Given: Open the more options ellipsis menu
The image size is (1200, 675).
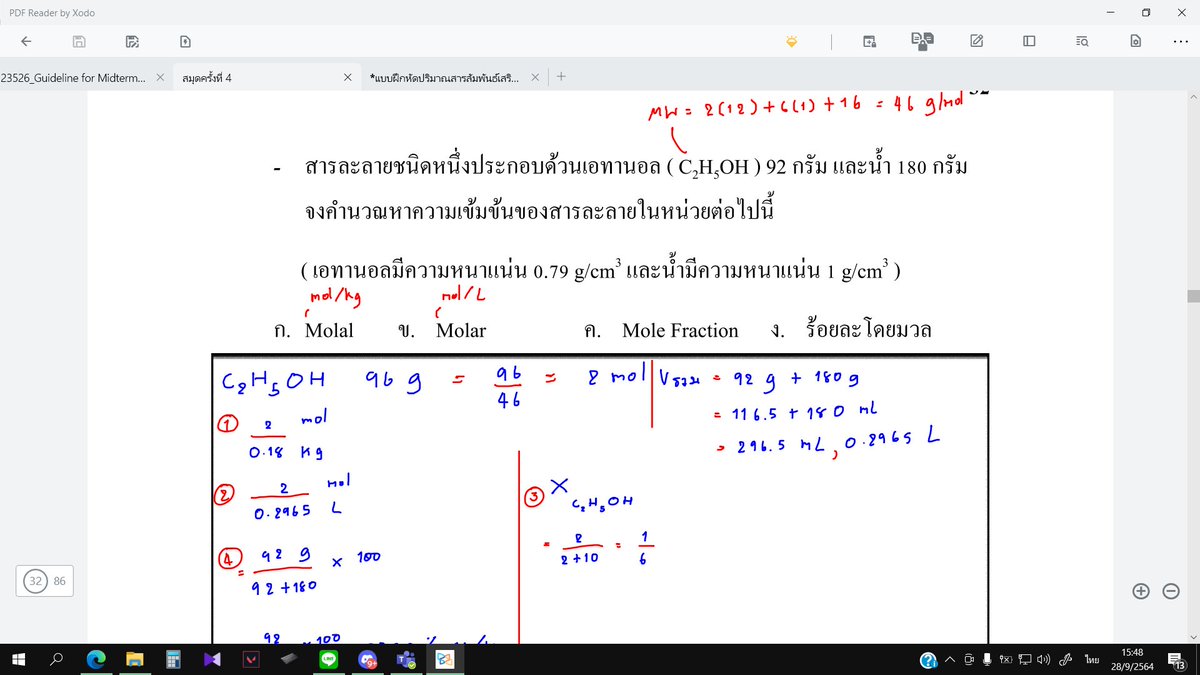Looking at the screenshot, I should coord(1181,41).
